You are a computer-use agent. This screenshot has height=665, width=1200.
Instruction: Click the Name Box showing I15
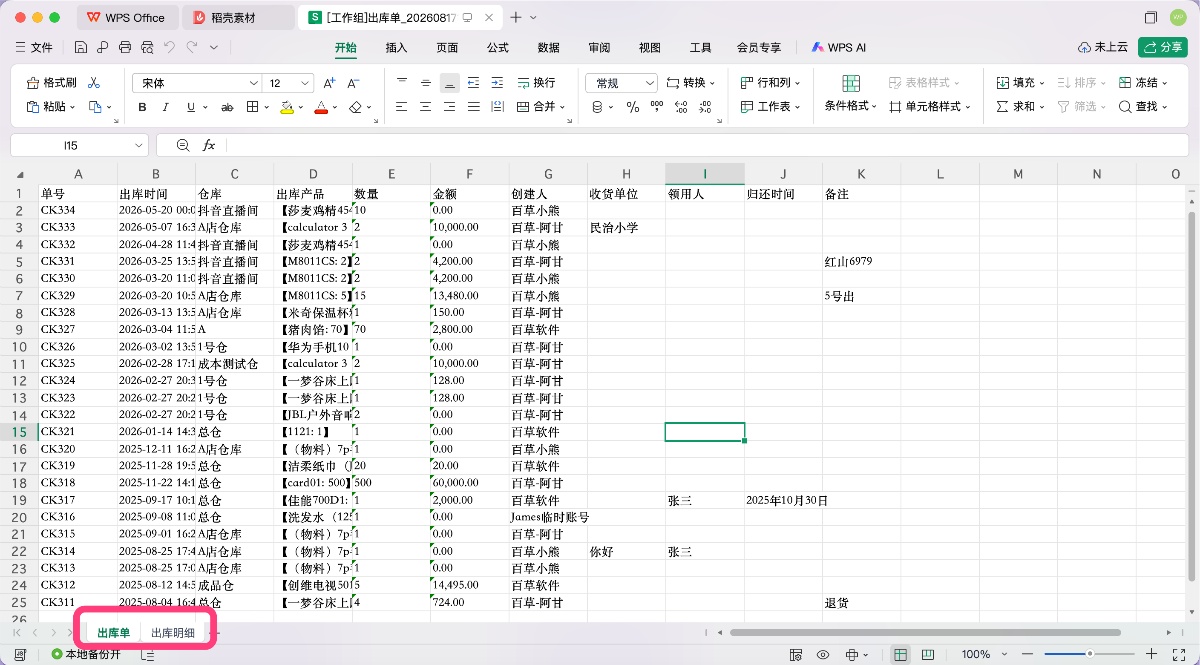point(79,145)
